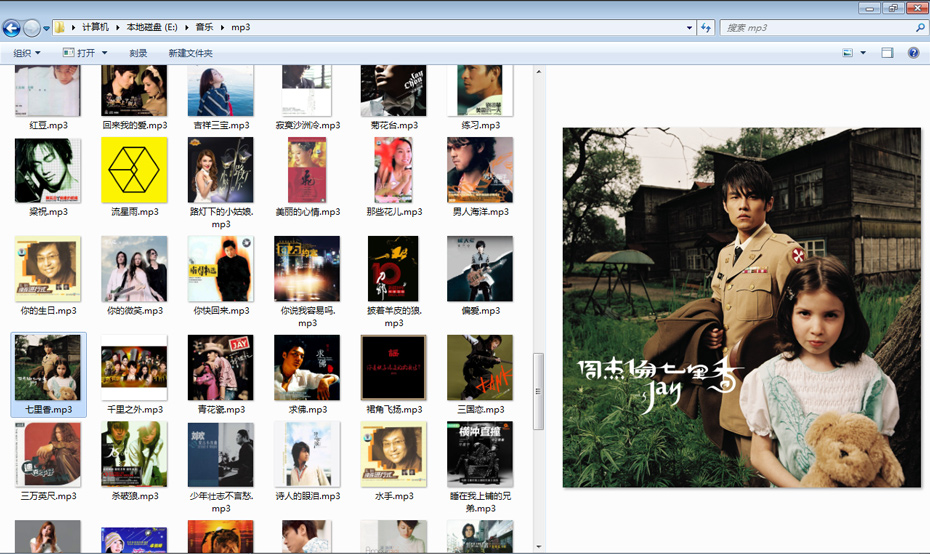The width and height of the screenshot is (930, 554).
Task: Select the 红豆.mp3 thumbnail
Action: click(x=47, y=91)
